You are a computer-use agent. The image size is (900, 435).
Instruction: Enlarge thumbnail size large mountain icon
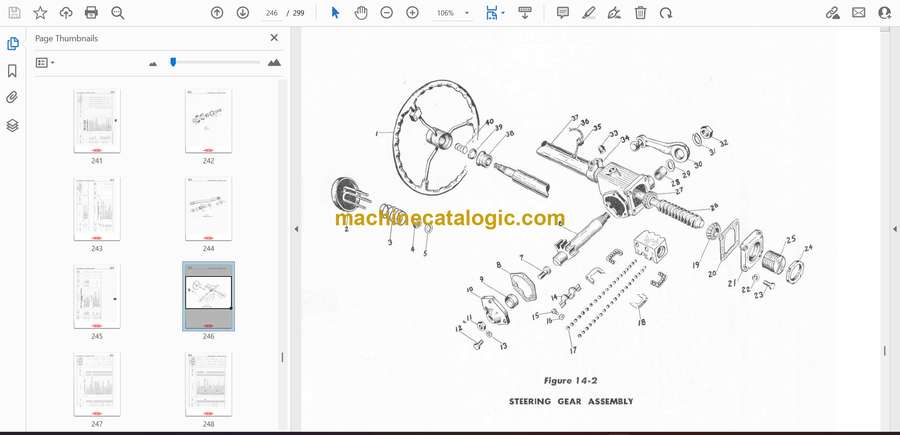274,63
